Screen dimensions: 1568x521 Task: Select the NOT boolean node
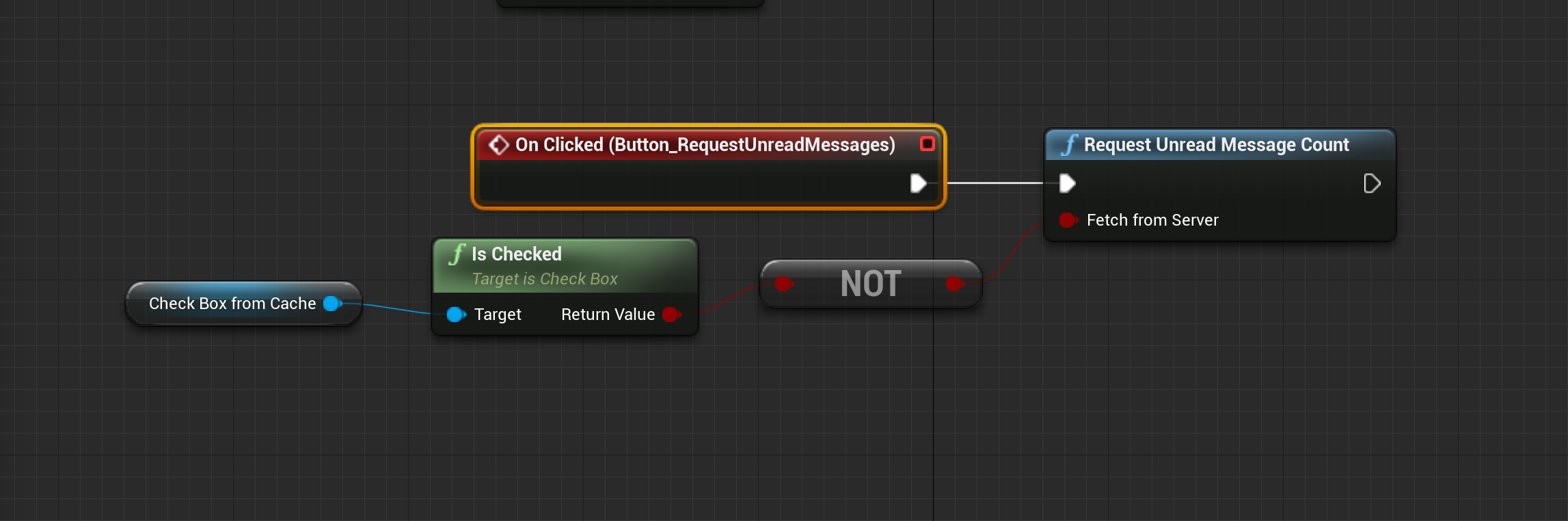(x=870, y=284)
